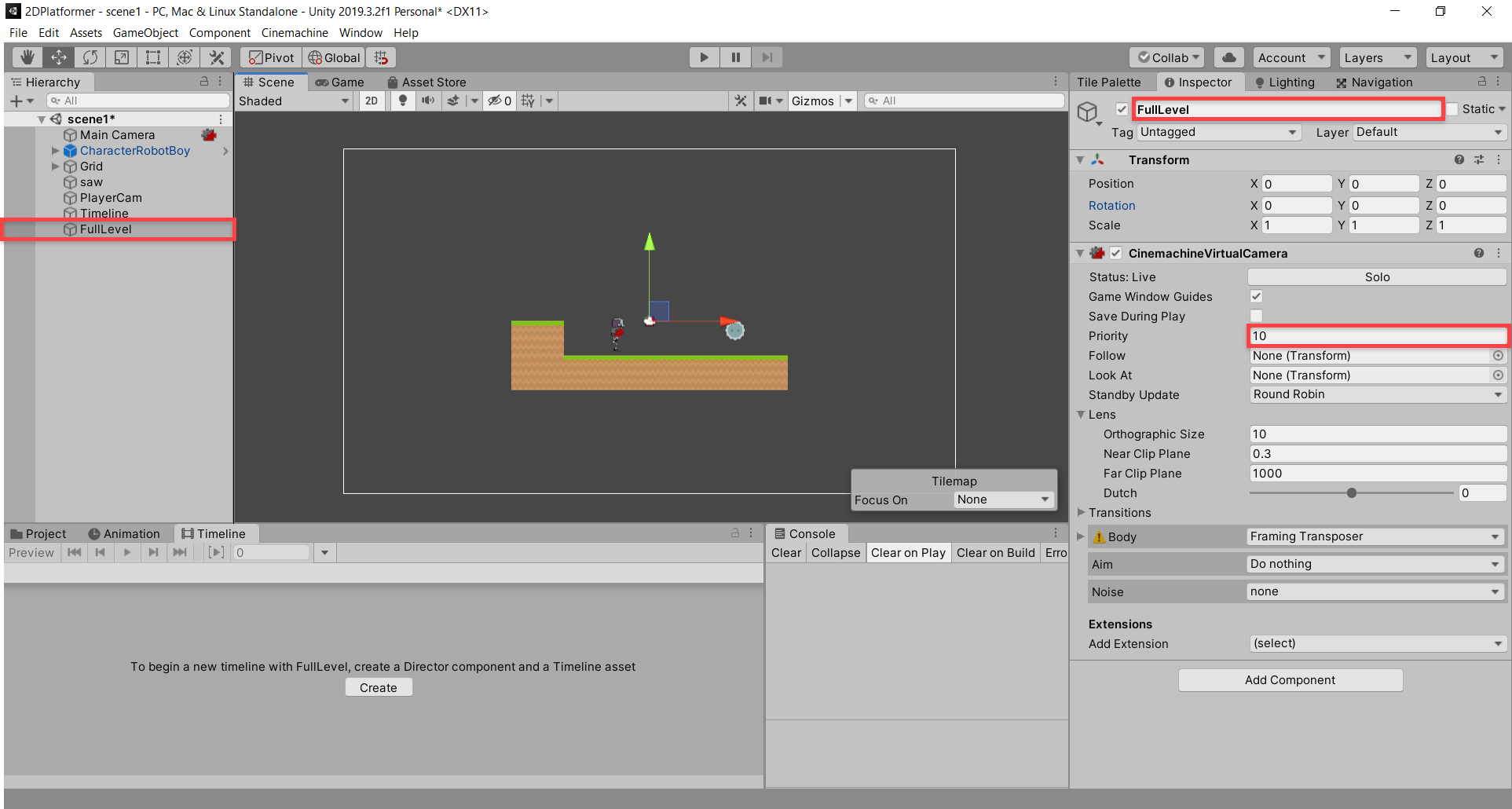Select saw object in Hierarchy
Viewport: 1512px width, 809px height.
[x=91, y=182]
